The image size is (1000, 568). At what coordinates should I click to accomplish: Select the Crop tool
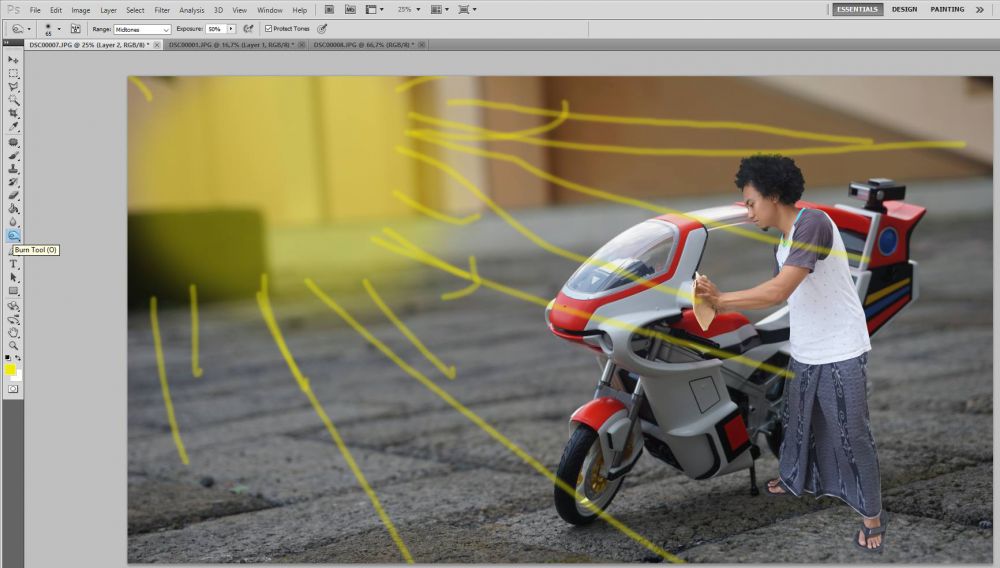pyautogui.click(x=13, y=113)
